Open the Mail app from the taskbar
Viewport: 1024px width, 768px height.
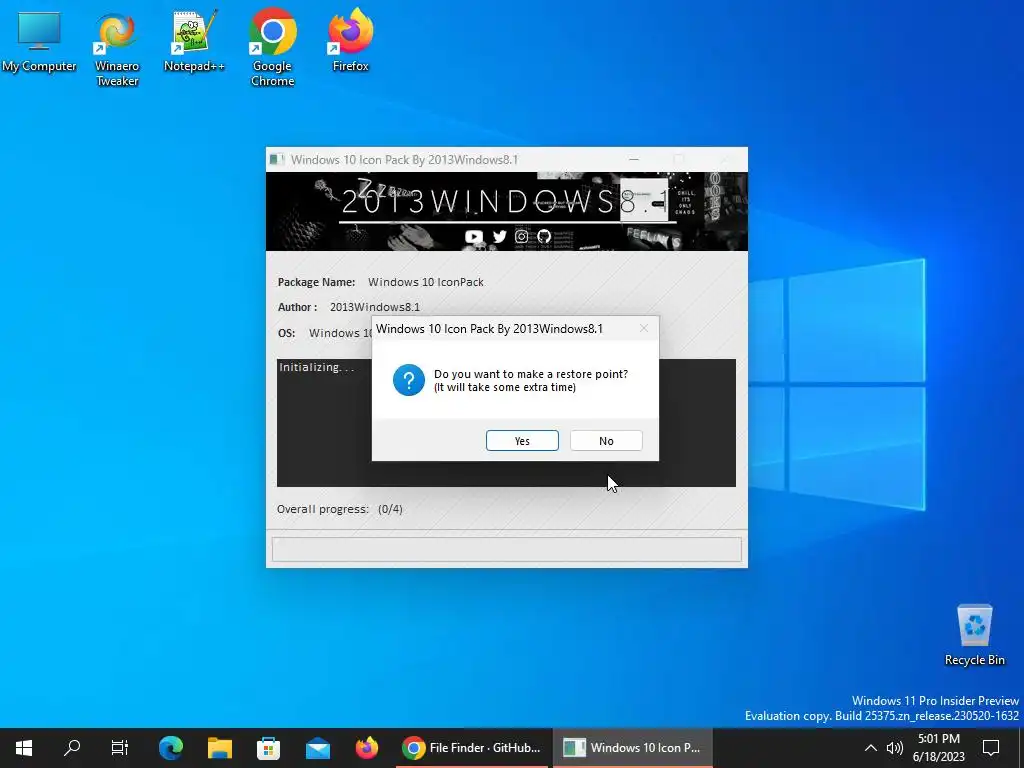tap(318, 748)
